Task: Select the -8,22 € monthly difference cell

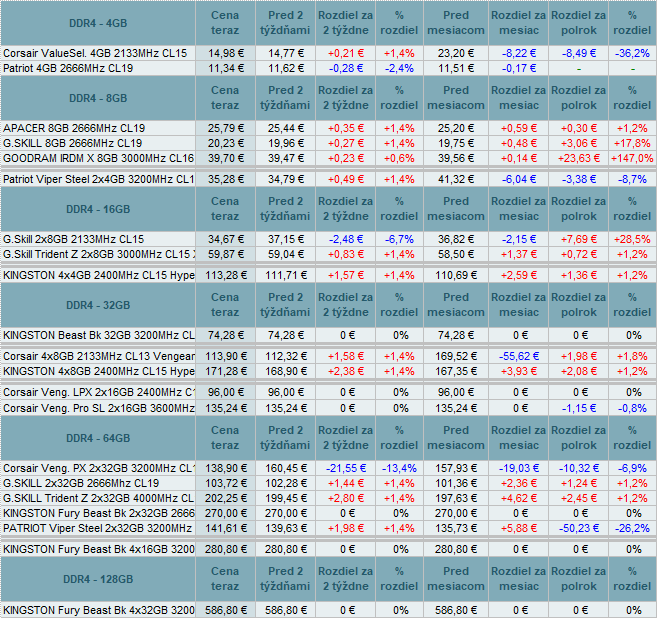Action: click(519, 53)
